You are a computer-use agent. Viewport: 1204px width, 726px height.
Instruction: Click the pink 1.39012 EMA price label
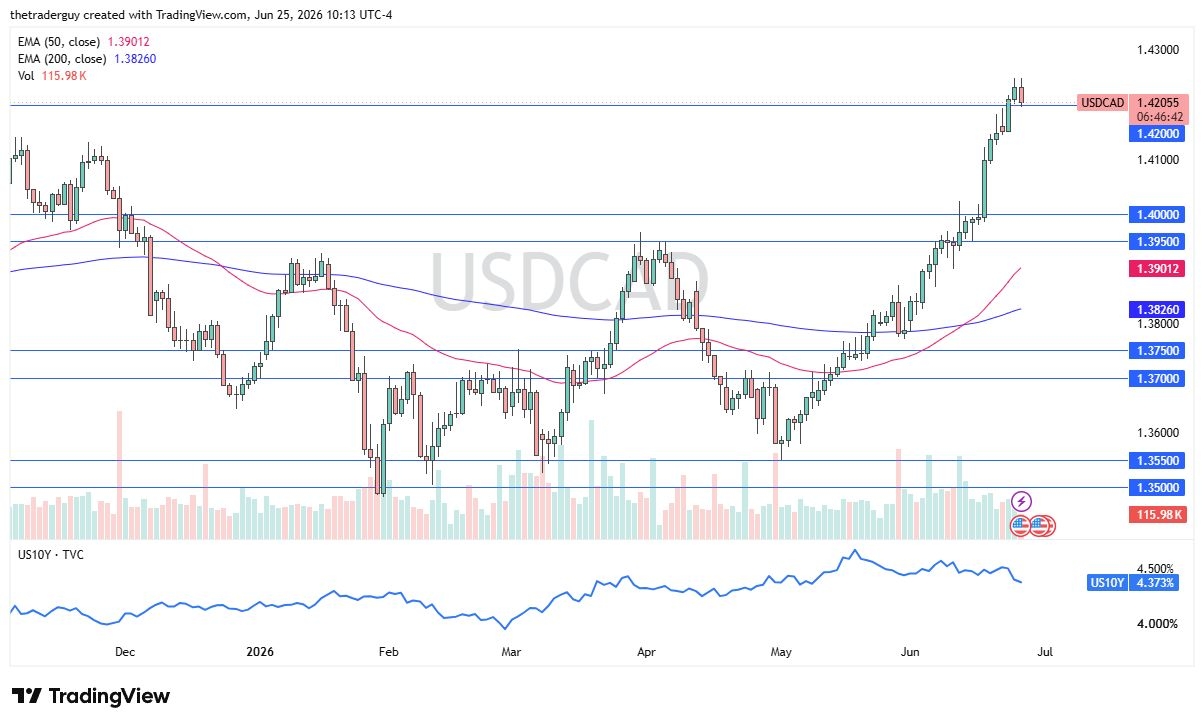[1158, 269]
